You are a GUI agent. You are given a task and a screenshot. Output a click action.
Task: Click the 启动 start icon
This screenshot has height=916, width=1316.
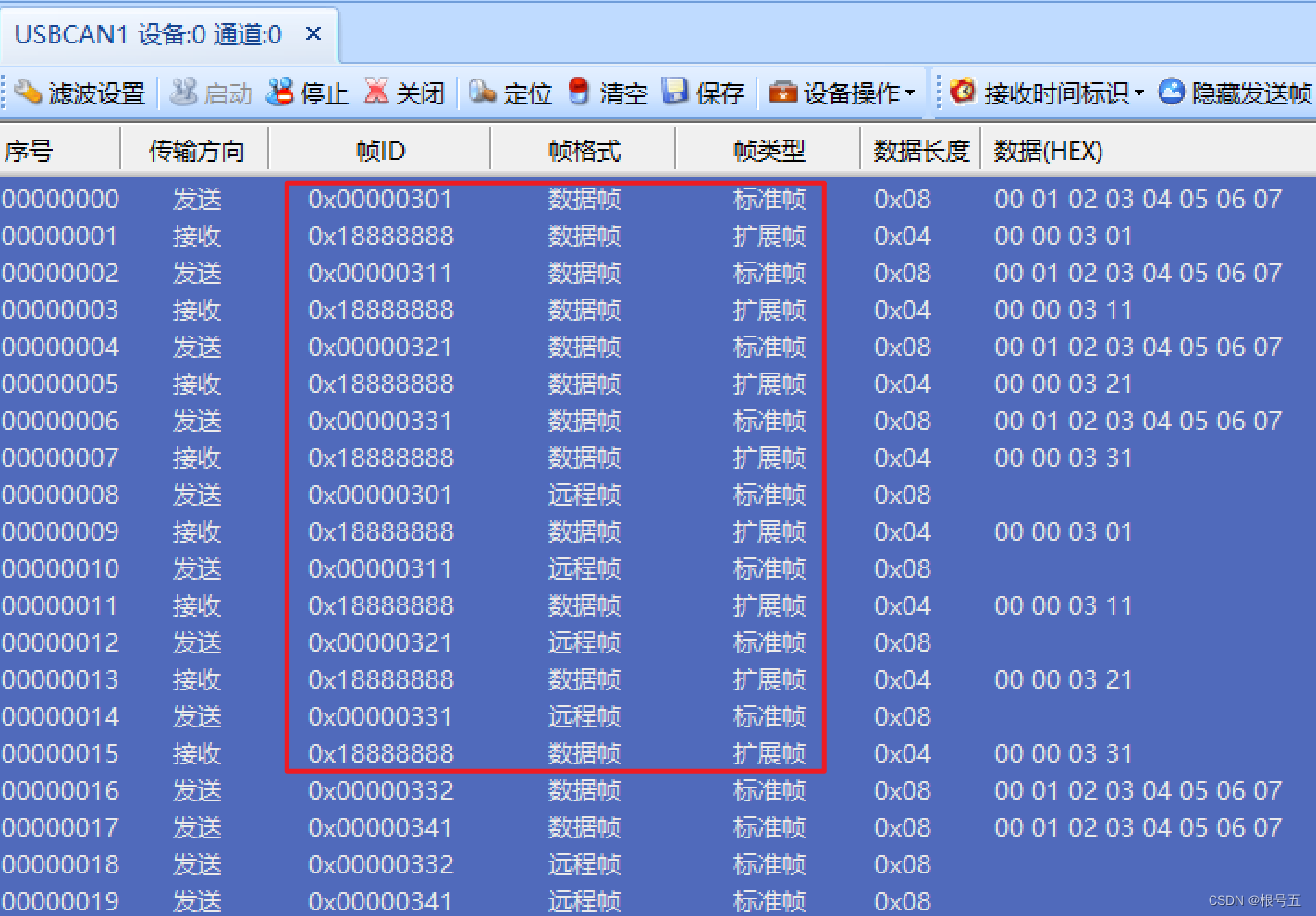coord(184,92)
